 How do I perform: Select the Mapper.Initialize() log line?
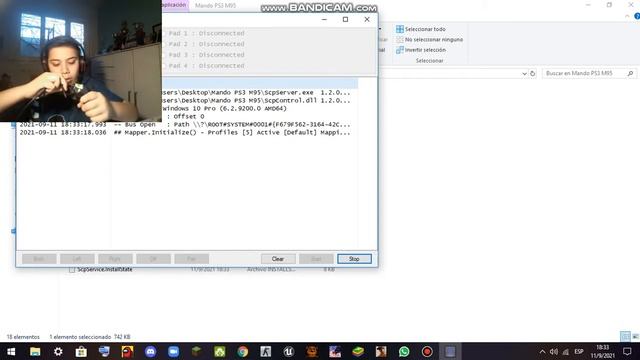(x=185, y=132)
